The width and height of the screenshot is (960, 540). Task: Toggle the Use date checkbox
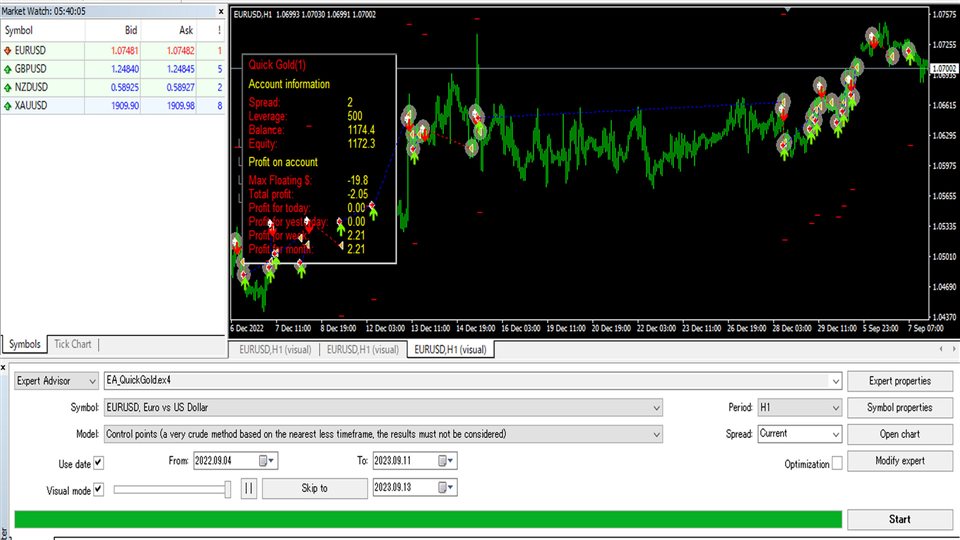(x=98, y=463)
